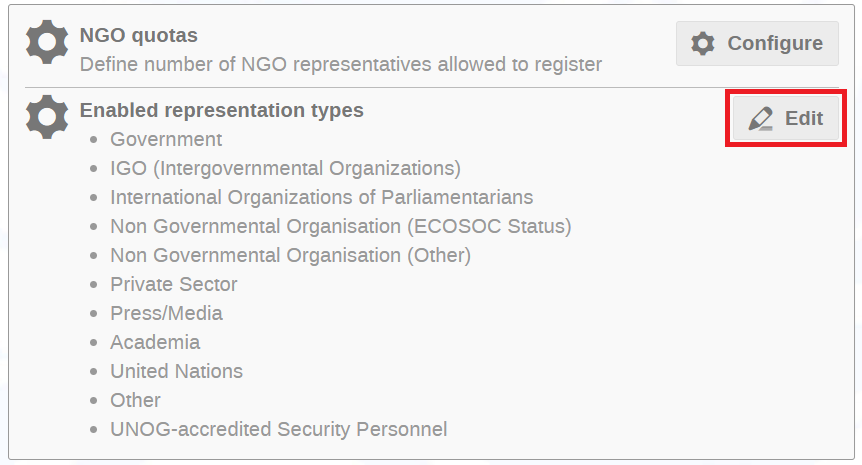Select IGO (Intergovernmental Organizations) entry
This screenshot has width=862, height=465.
(x=285, y=168)
